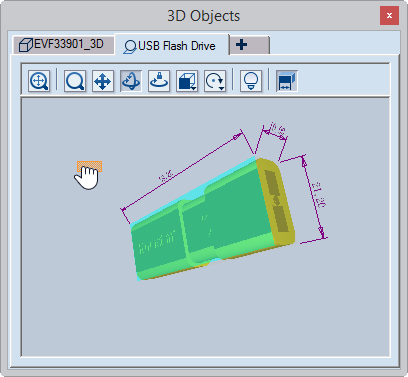This screenshot has width=408, height=377.
Task: Add a new tab with plus button
Action: point(249,45)
